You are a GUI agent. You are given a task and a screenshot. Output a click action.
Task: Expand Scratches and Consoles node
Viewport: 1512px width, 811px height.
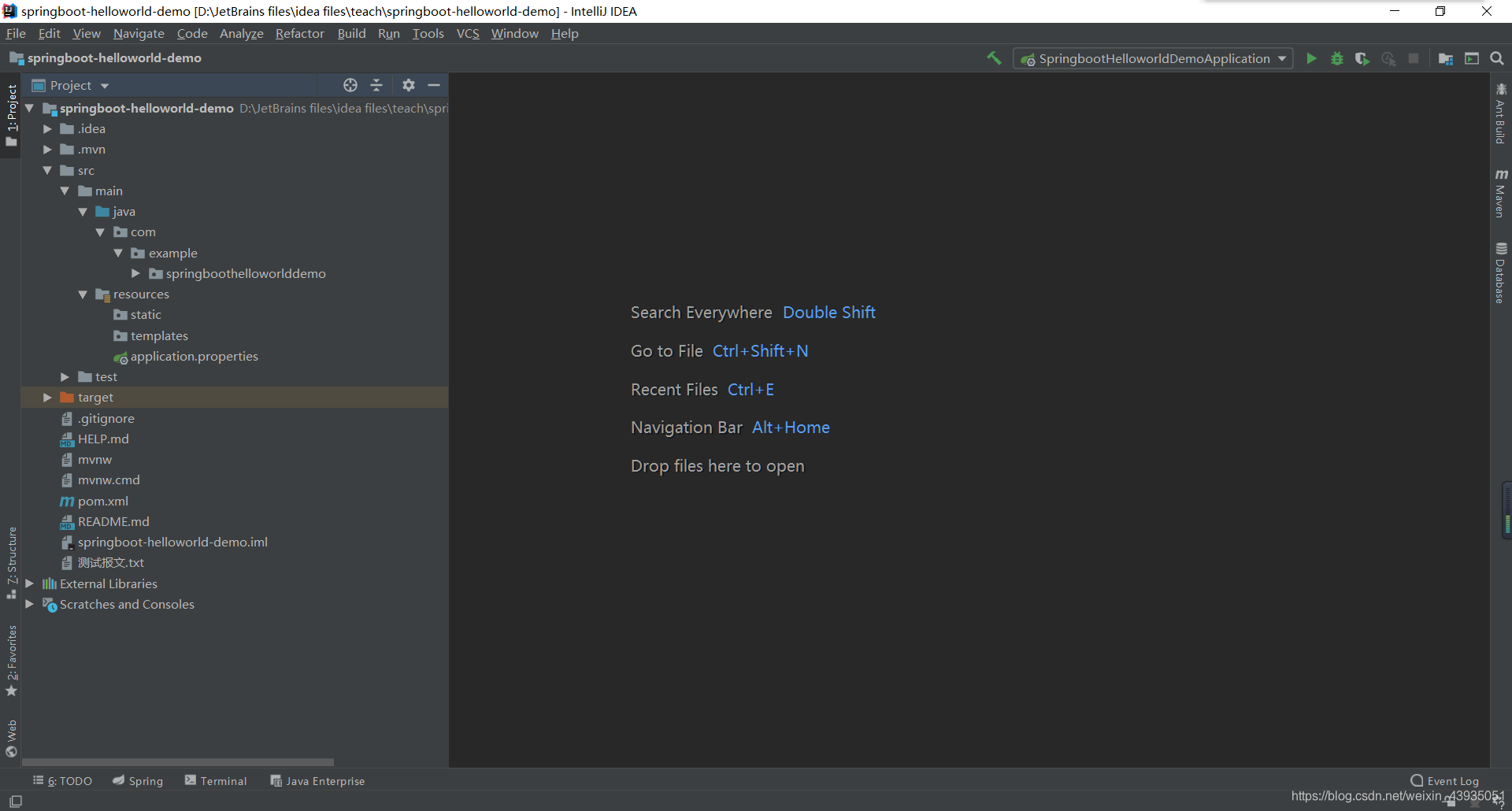click(29, 604)
